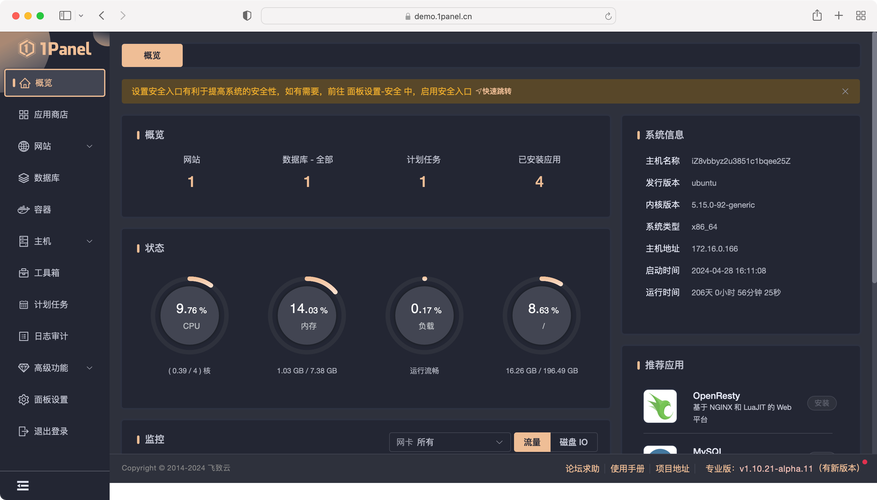Expand the 高级功能 advanced features submenu

tap(90, 368)
